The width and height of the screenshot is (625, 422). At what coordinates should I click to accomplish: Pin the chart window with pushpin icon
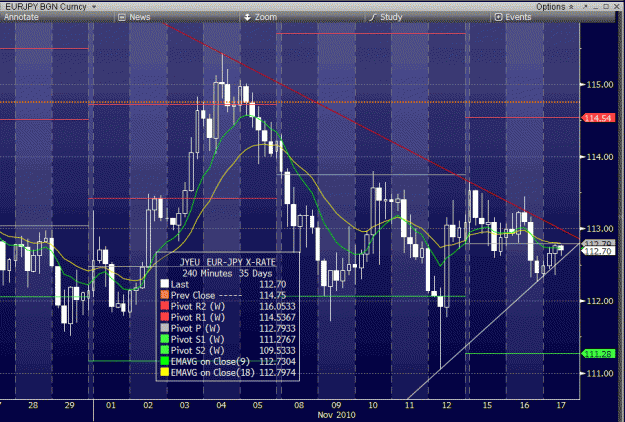(586, 6)
